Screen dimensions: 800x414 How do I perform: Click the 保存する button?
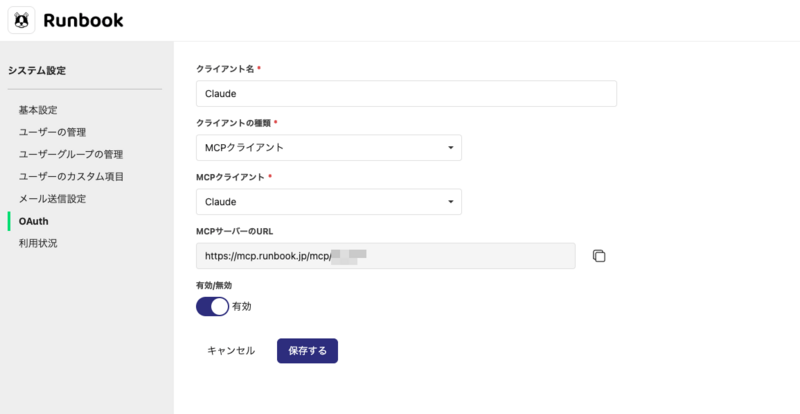tap(307, 351)
